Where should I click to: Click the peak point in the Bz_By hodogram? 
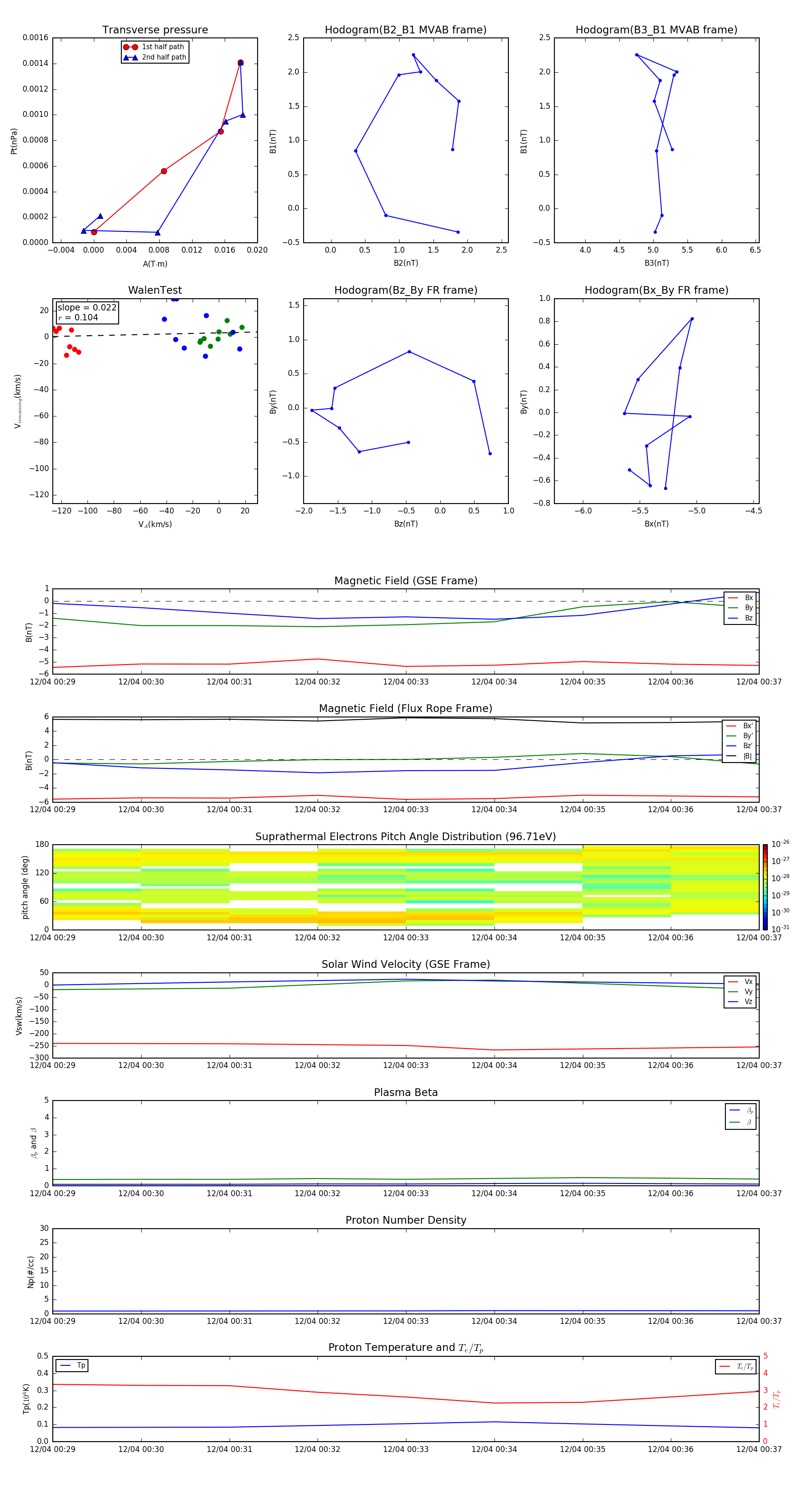[x=409, y=351]
